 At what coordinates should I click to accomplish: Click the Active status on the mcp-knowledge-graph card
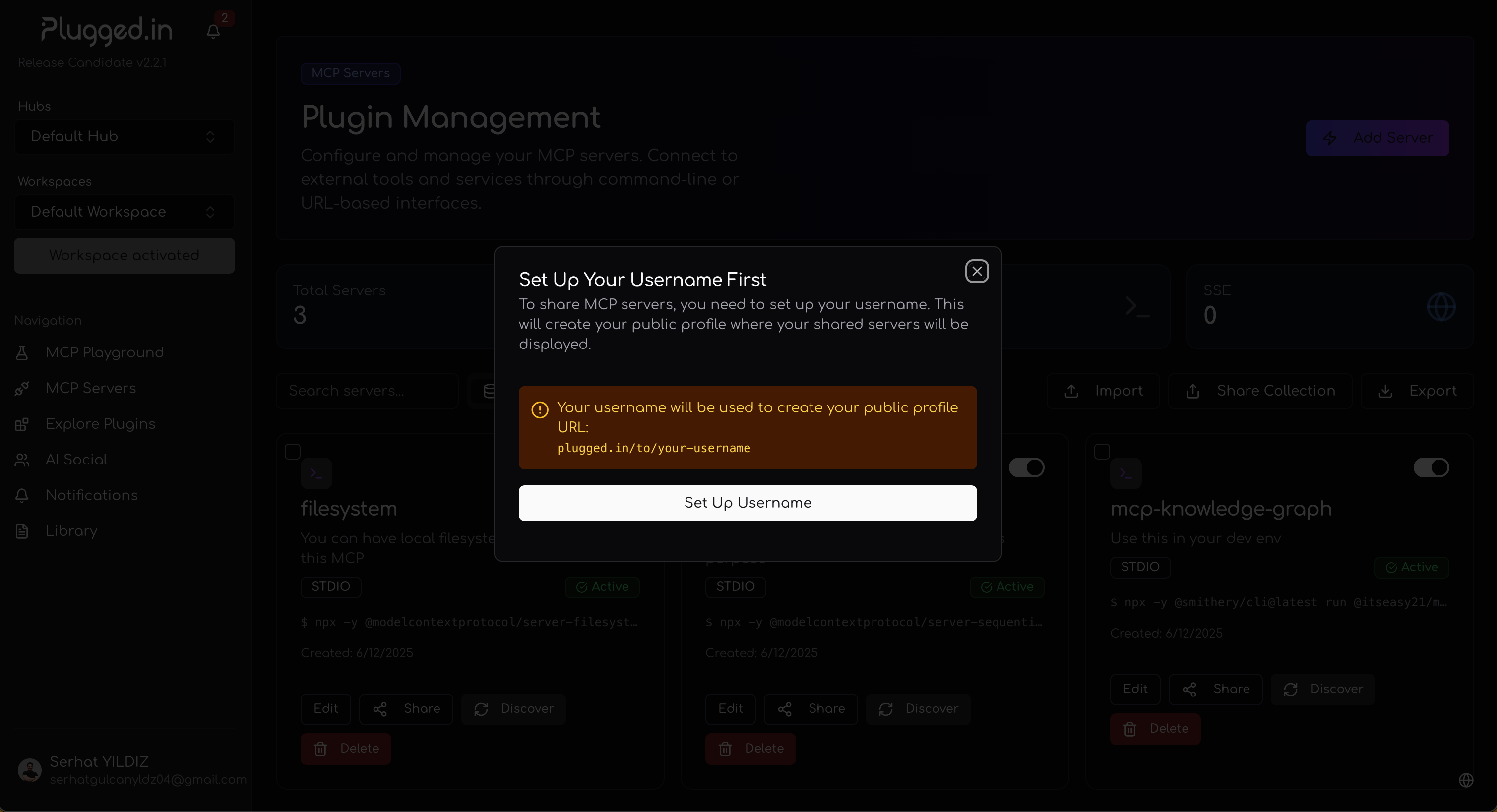pos(1412,567)
